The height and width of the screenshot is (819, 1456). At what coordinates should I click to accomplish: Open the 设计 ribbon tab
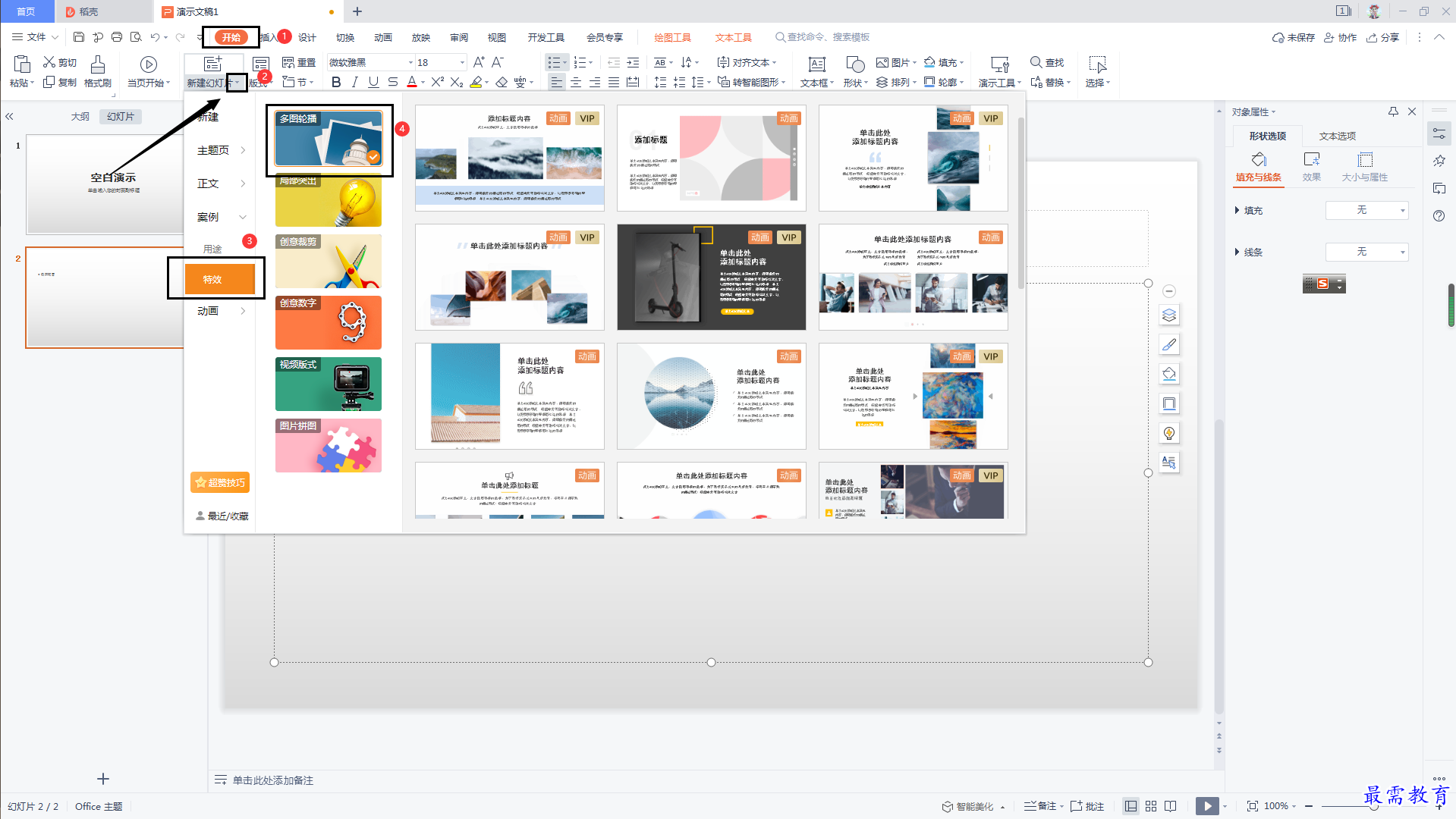coord(307,37)
